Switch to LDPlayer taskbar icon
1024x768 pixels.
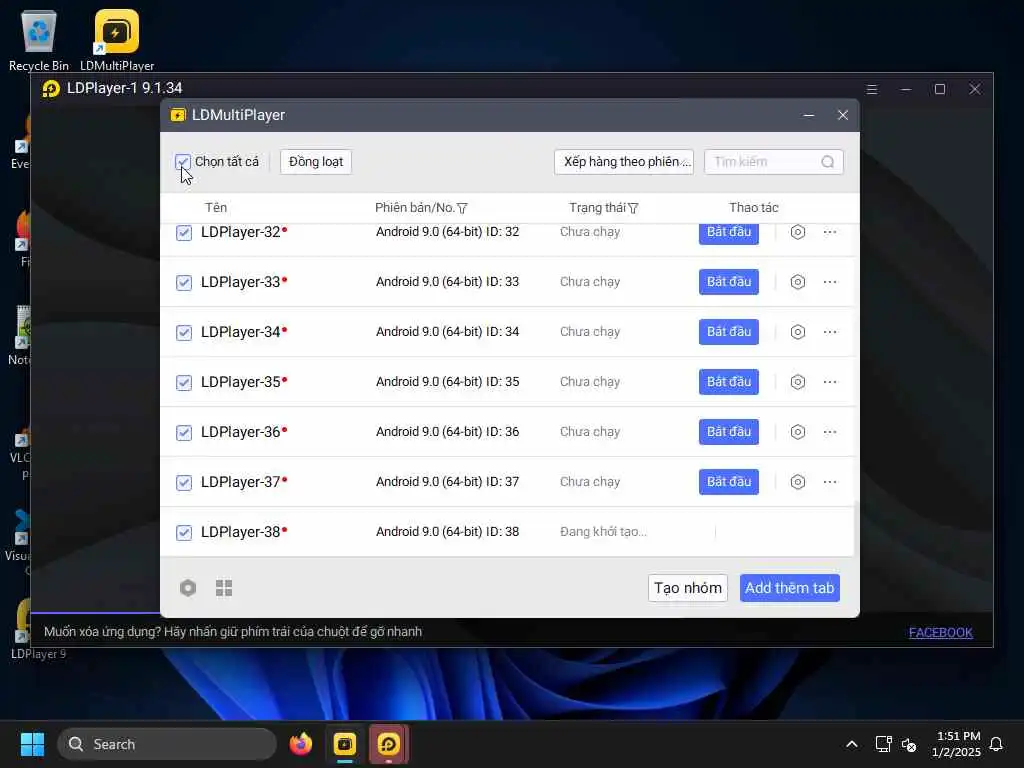389,744
